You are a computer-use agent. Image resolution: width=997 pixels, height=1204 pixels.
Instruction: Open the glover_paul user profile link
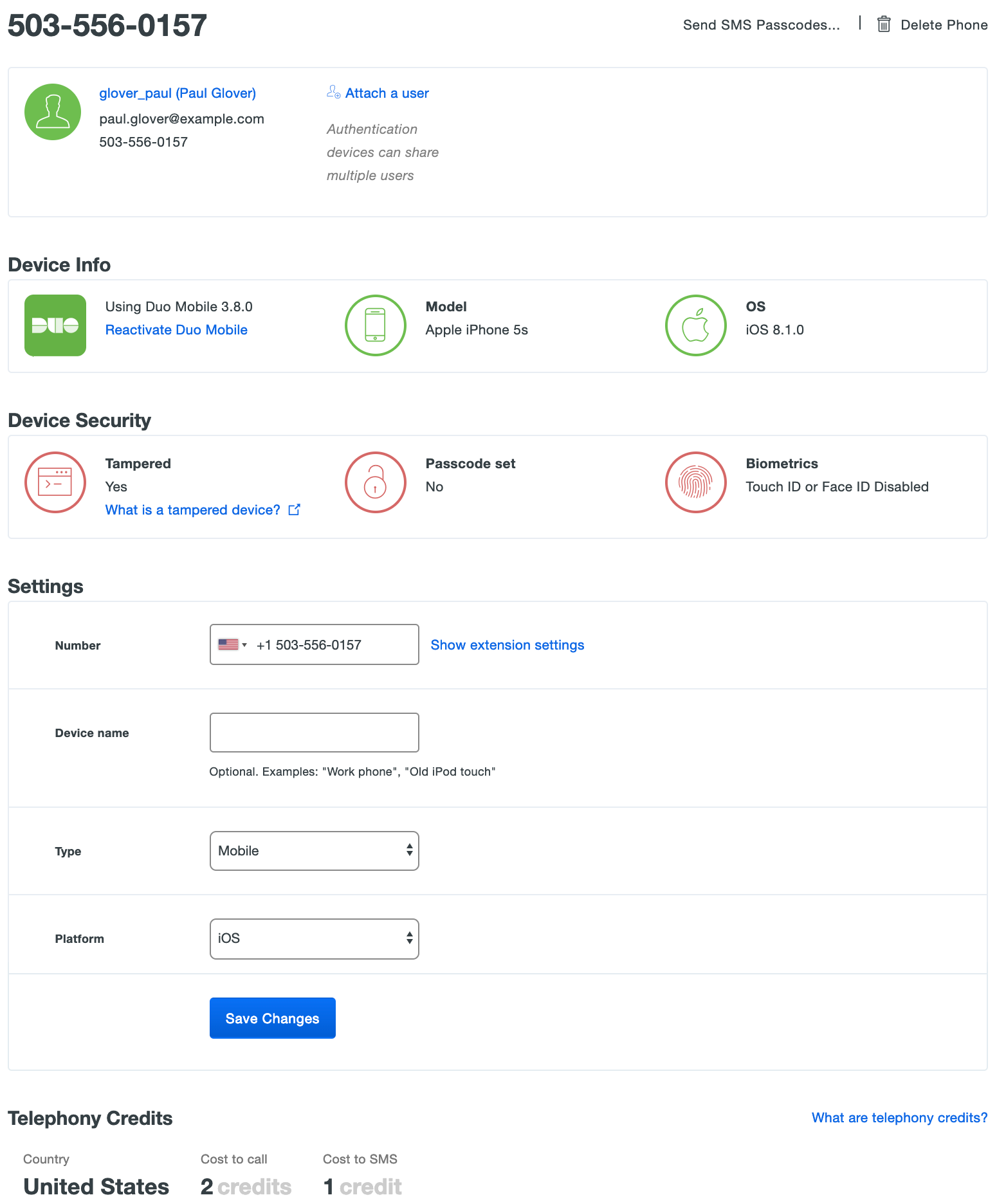point(178,93)
